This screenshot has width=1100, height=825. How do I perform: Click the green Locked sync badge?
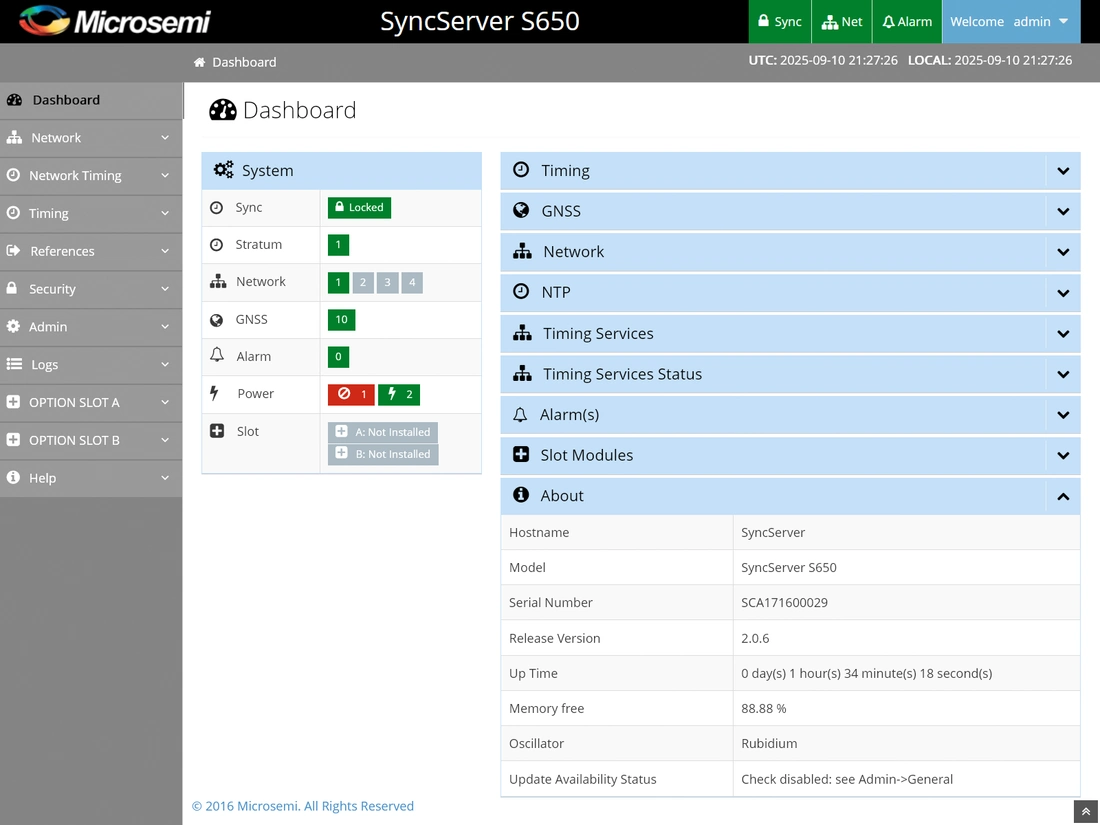click(x=359, y=208)
